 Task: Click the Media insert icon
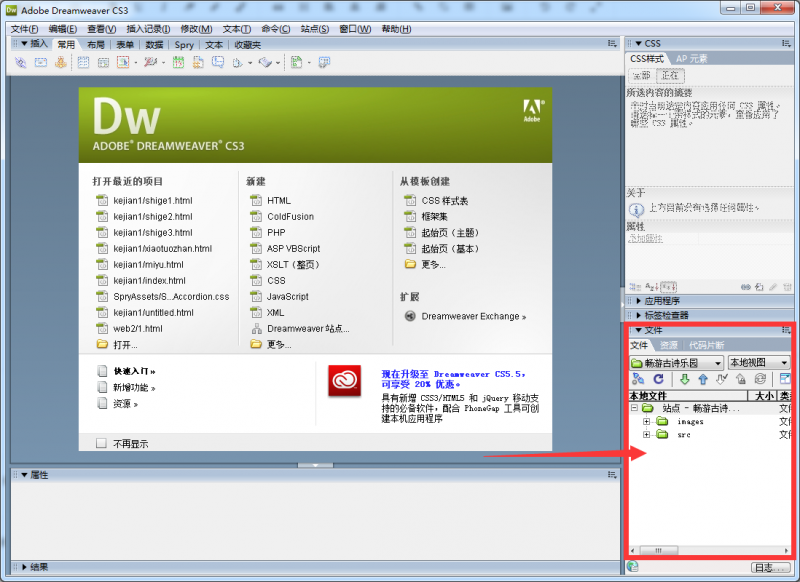tap(150, 63)
